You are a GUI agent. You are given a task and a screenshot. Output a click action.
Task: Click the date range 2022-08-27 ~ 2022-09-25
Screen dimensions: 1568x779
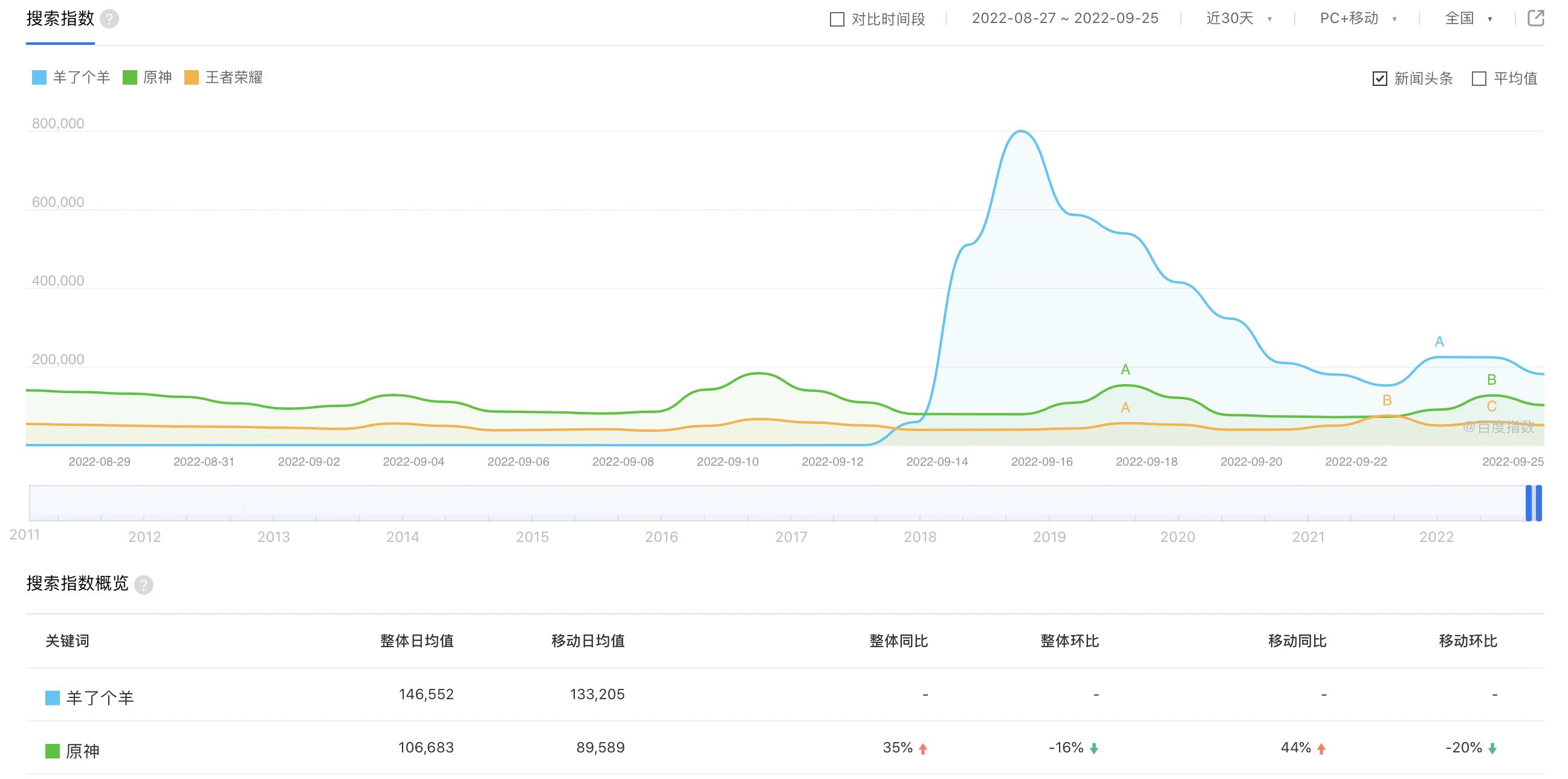point(1064,19)
